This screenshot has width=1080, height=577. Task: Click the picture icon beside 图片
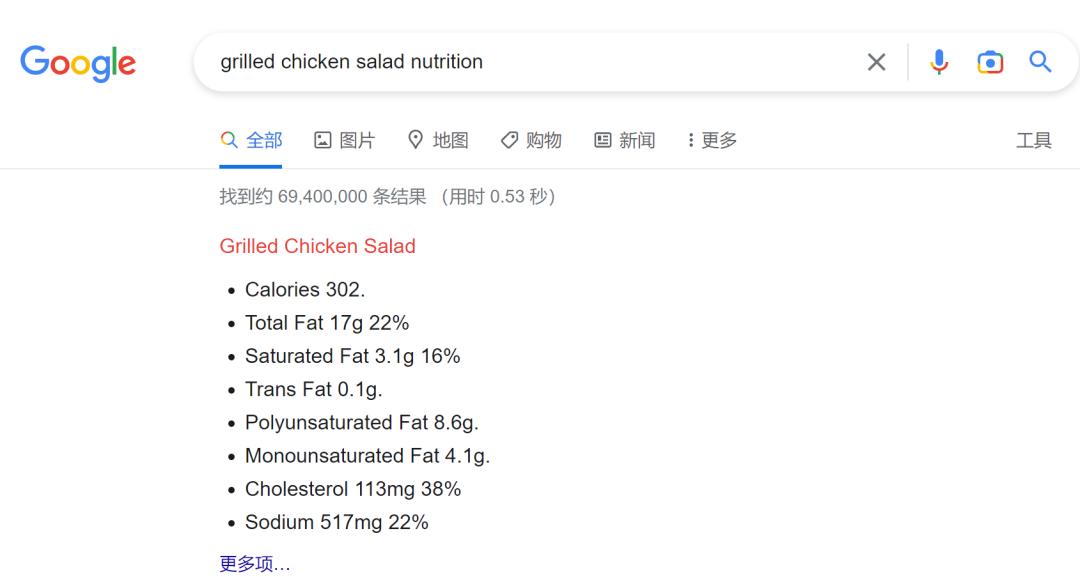click(x=322, y=139)
